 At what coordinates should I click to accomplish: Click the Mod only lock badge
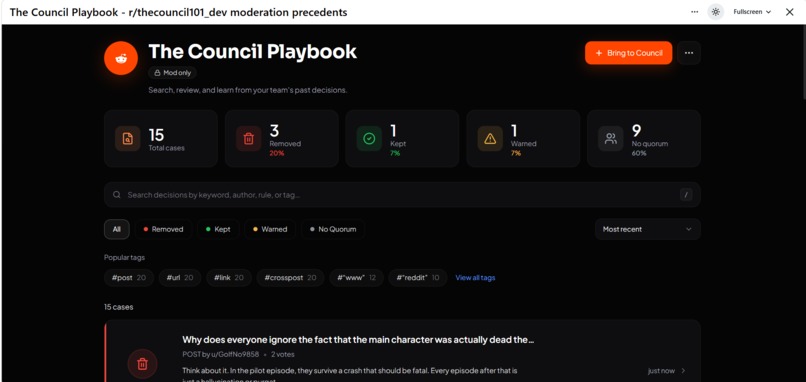tap(173, 73)
